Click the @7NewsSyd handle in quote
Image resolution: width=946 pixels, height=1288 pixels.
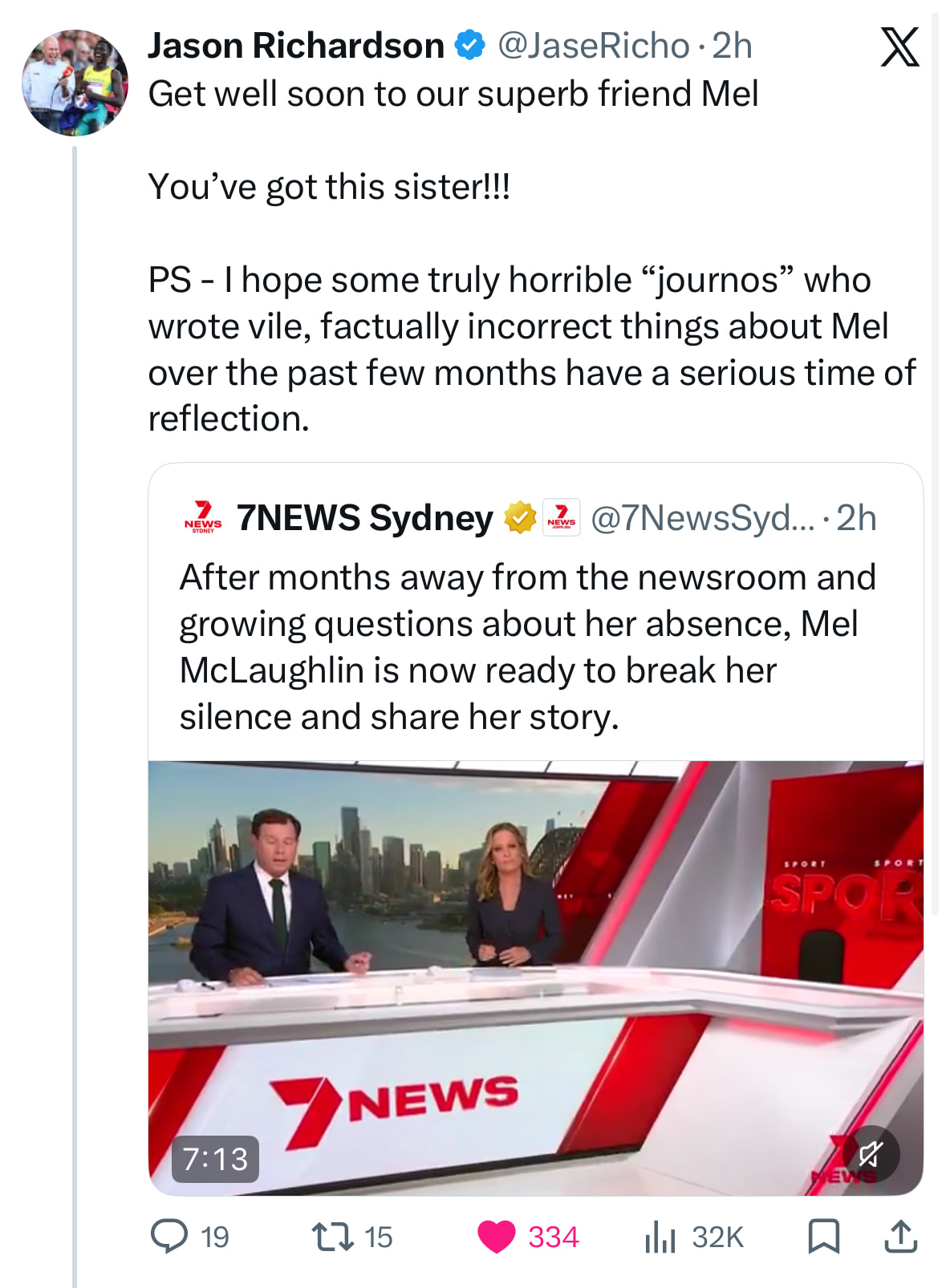[702, 518]
